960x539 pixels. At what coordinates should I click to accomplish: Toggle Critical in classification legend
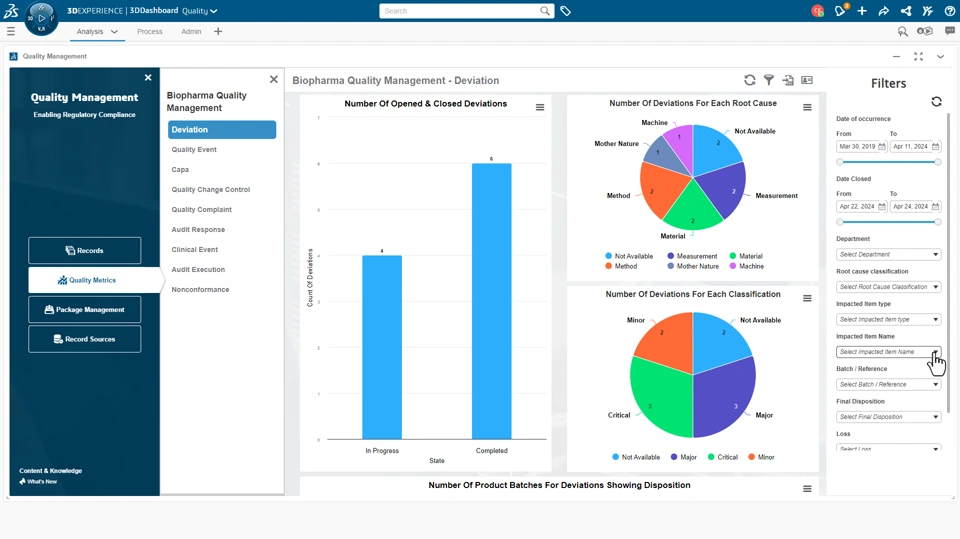click(x=722, y=457)
